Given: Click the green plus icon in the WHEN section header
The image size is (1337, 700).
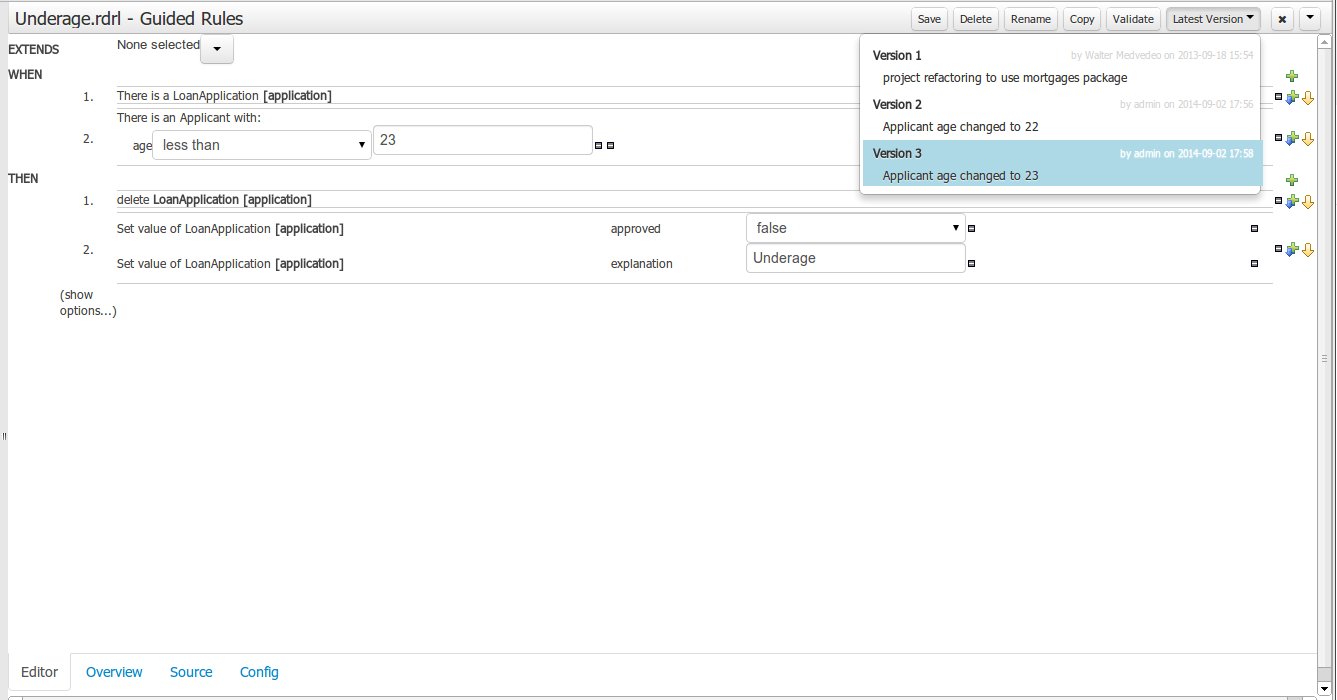Looking at the screenshot, I should pos(1291,76).
